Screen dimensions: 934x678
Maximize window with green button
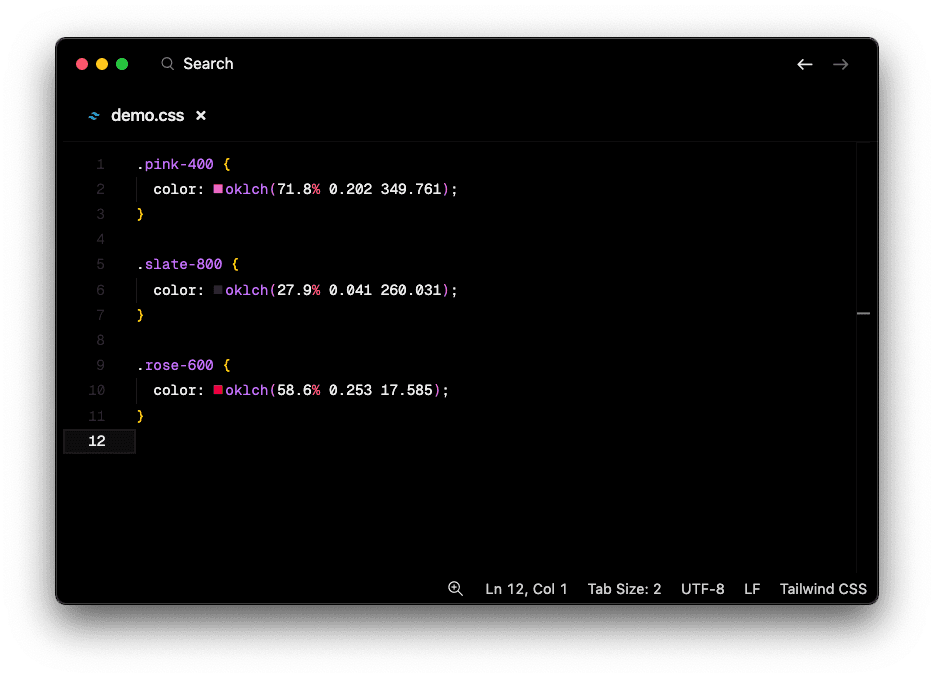(x=122, y=64)
